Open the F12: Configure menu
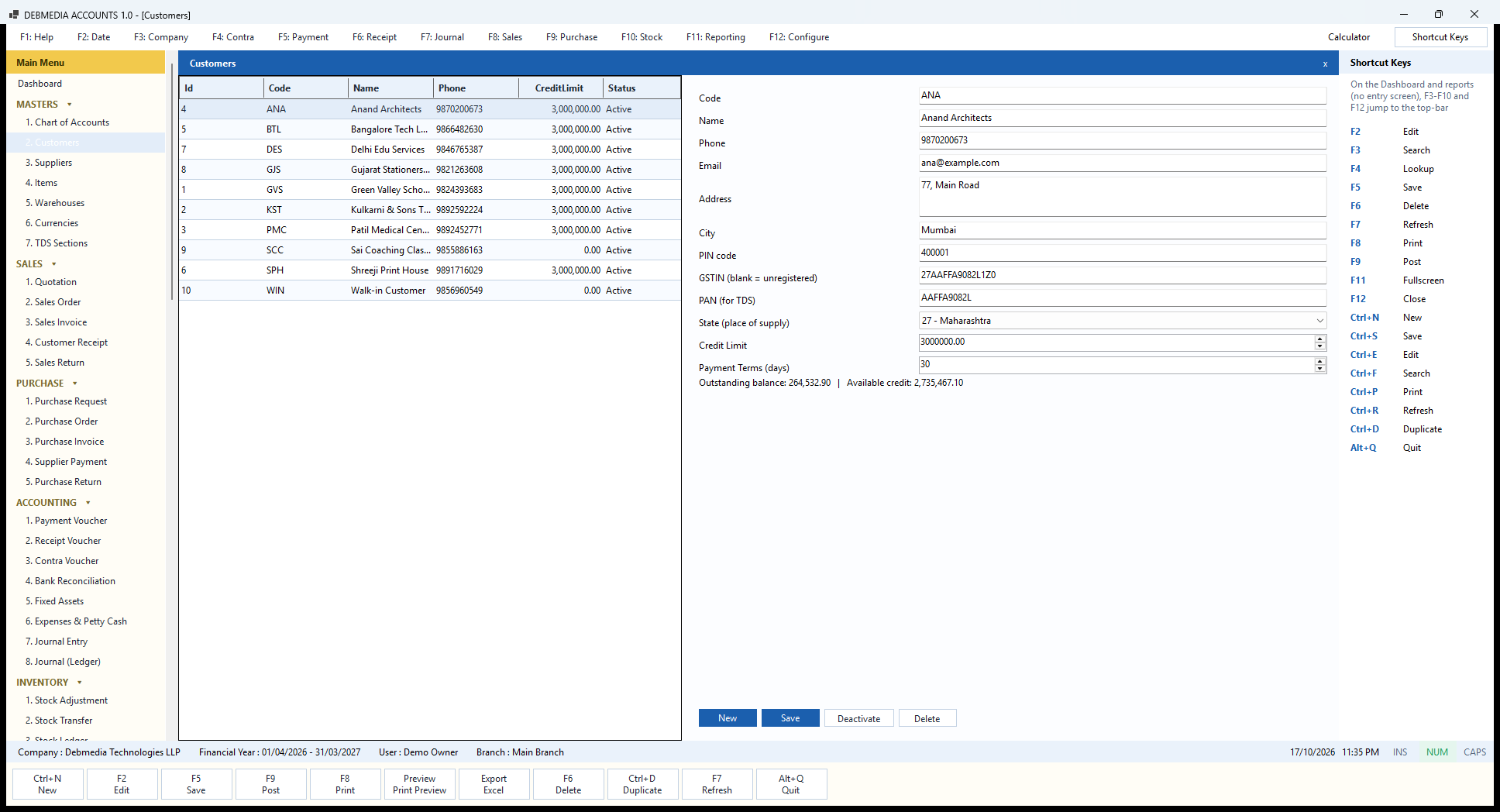1500x812 pixels. point(799,37)
